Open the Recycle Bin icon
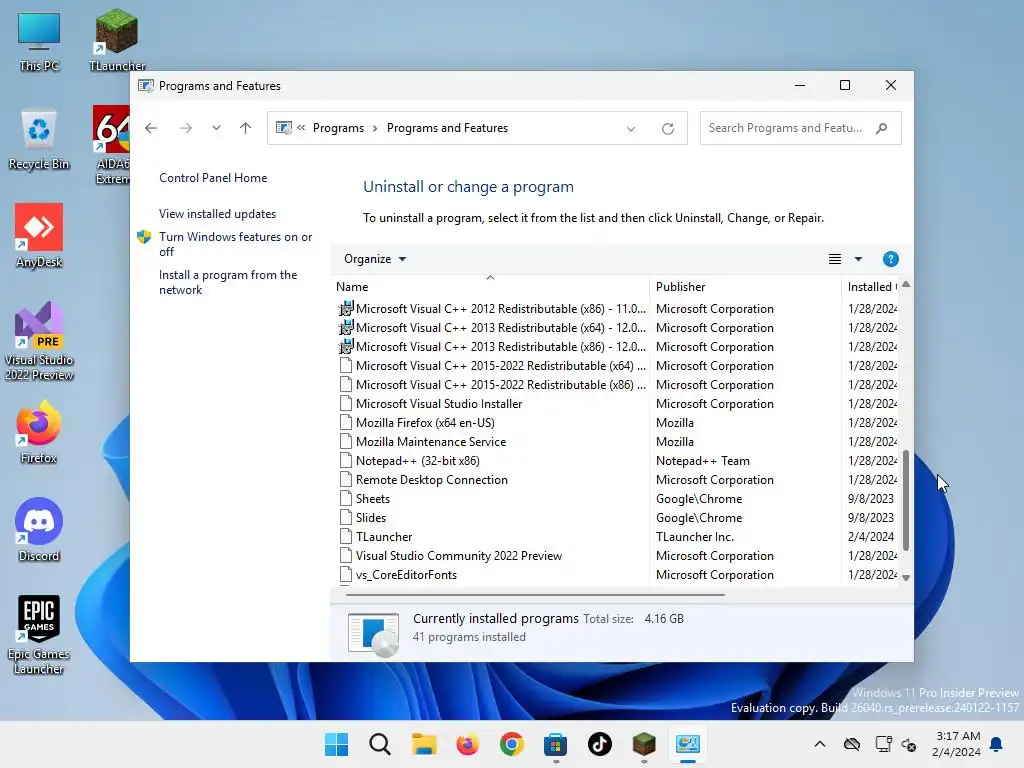This screenshot has width=1024, height=768. [39, 139]
